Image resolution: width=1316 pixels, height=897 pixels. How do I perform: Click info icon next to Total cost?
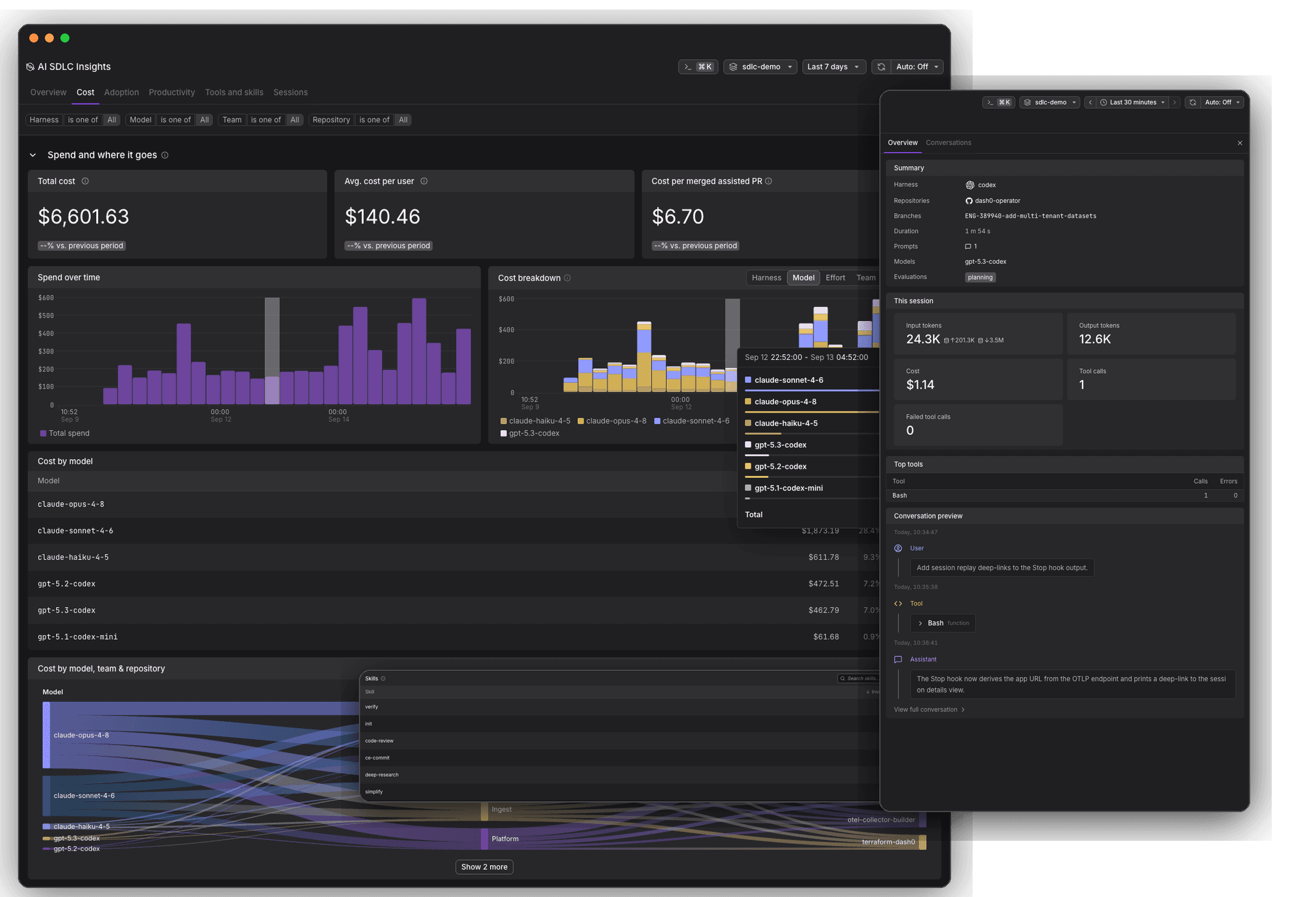point(85,181)
